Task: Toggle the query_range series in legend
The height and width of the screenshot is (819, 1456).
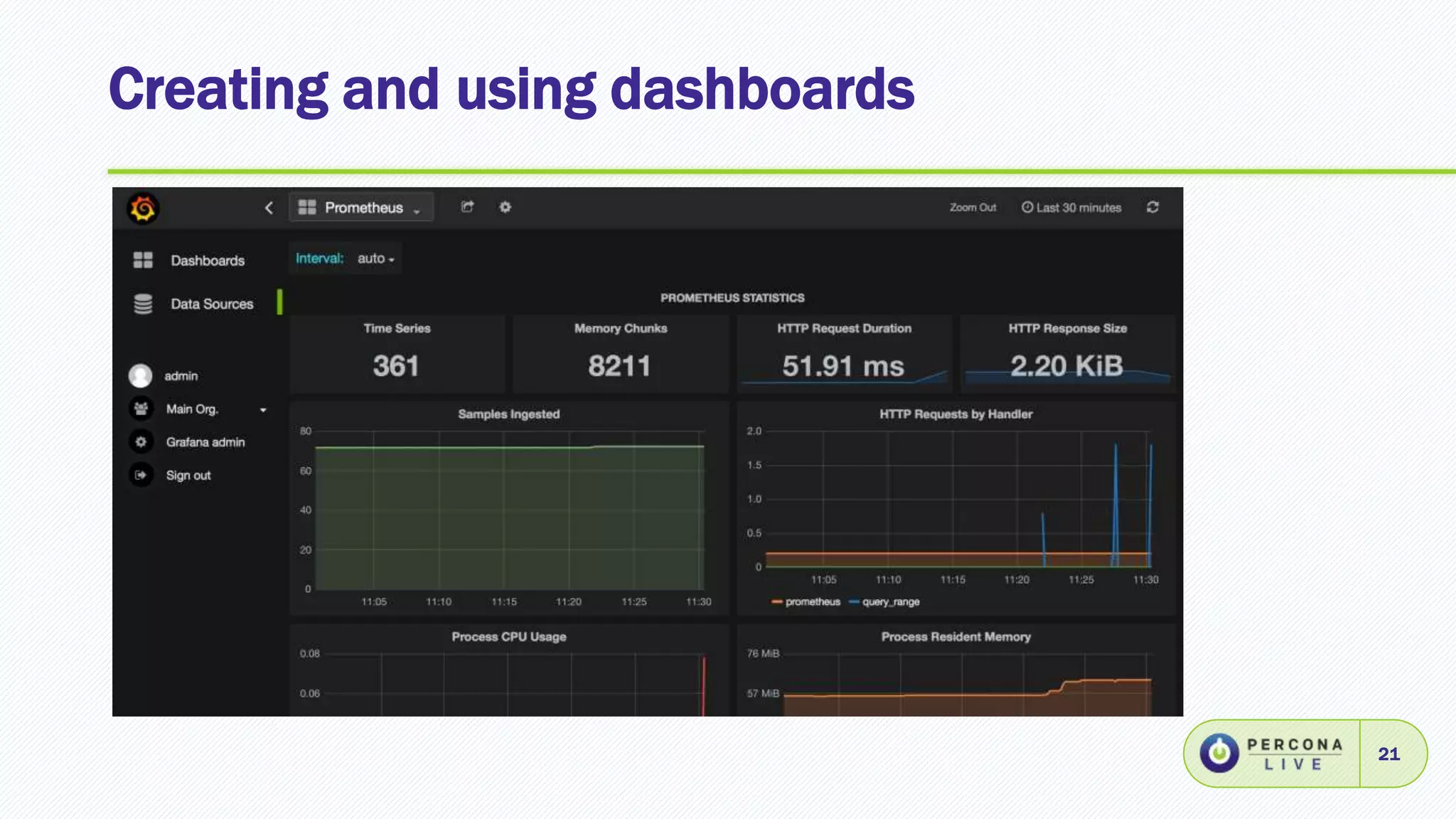Action: point(890,601)
